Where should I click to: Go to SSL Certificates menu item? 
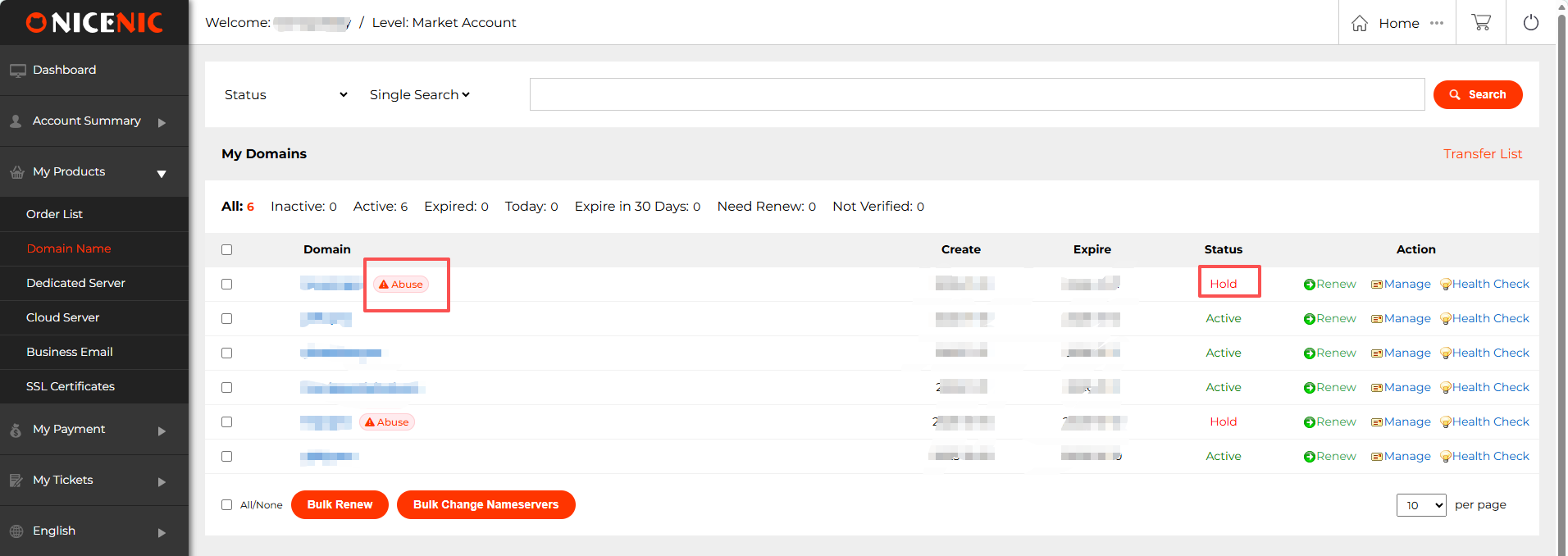click(x=71, y=386)
